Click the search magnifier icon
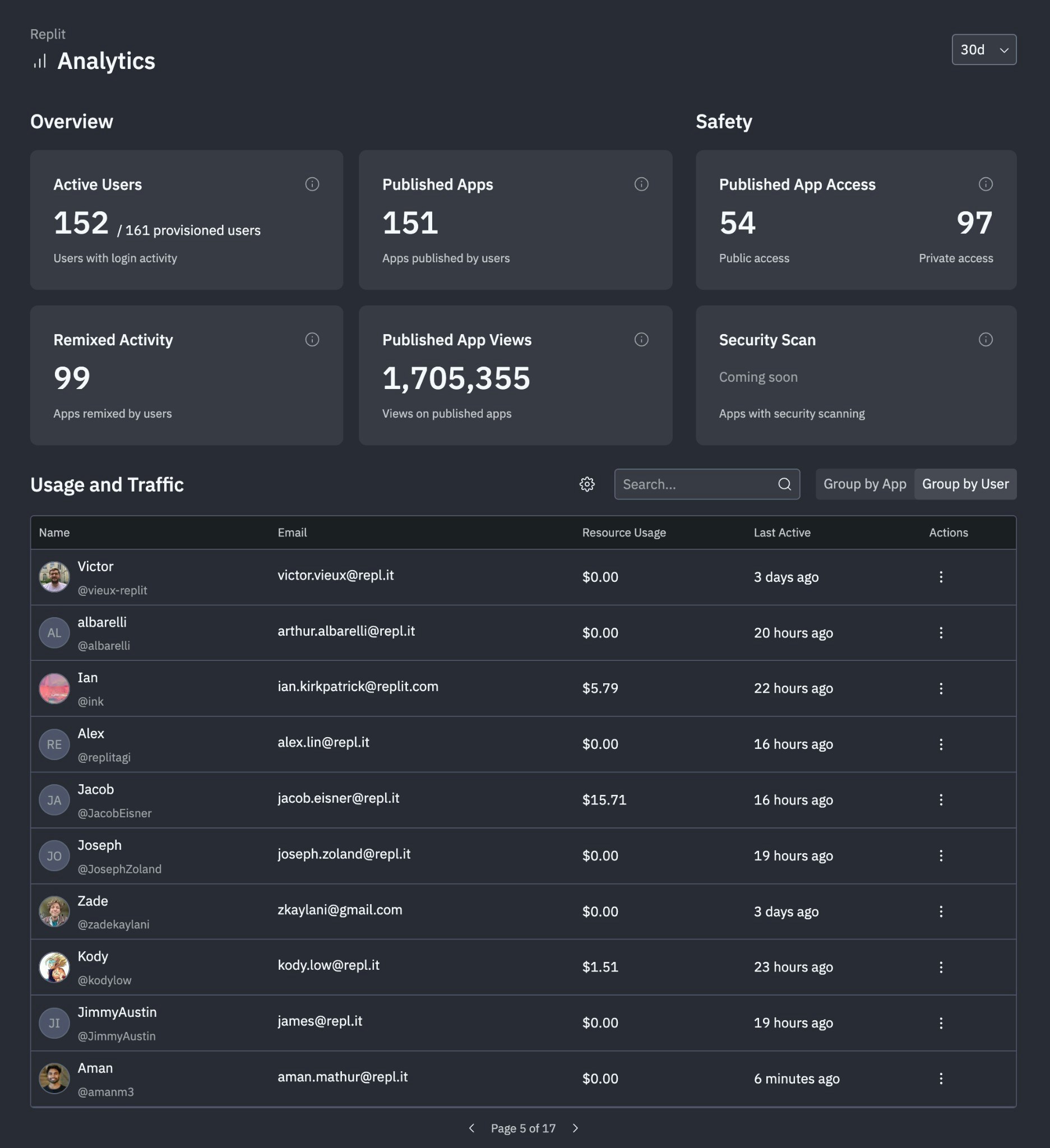The height and width of the screenshot is (1148, 1050). point(785,484)
